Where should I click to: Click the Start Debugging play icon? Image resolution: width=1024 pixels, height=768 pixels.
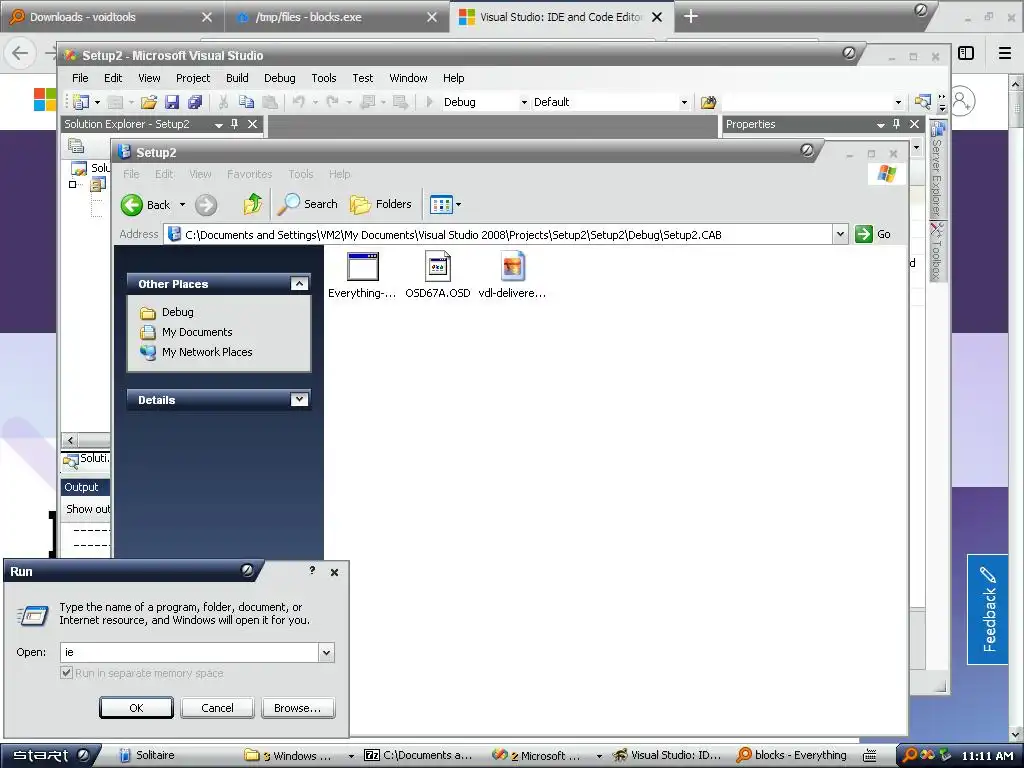pos(429,102)
